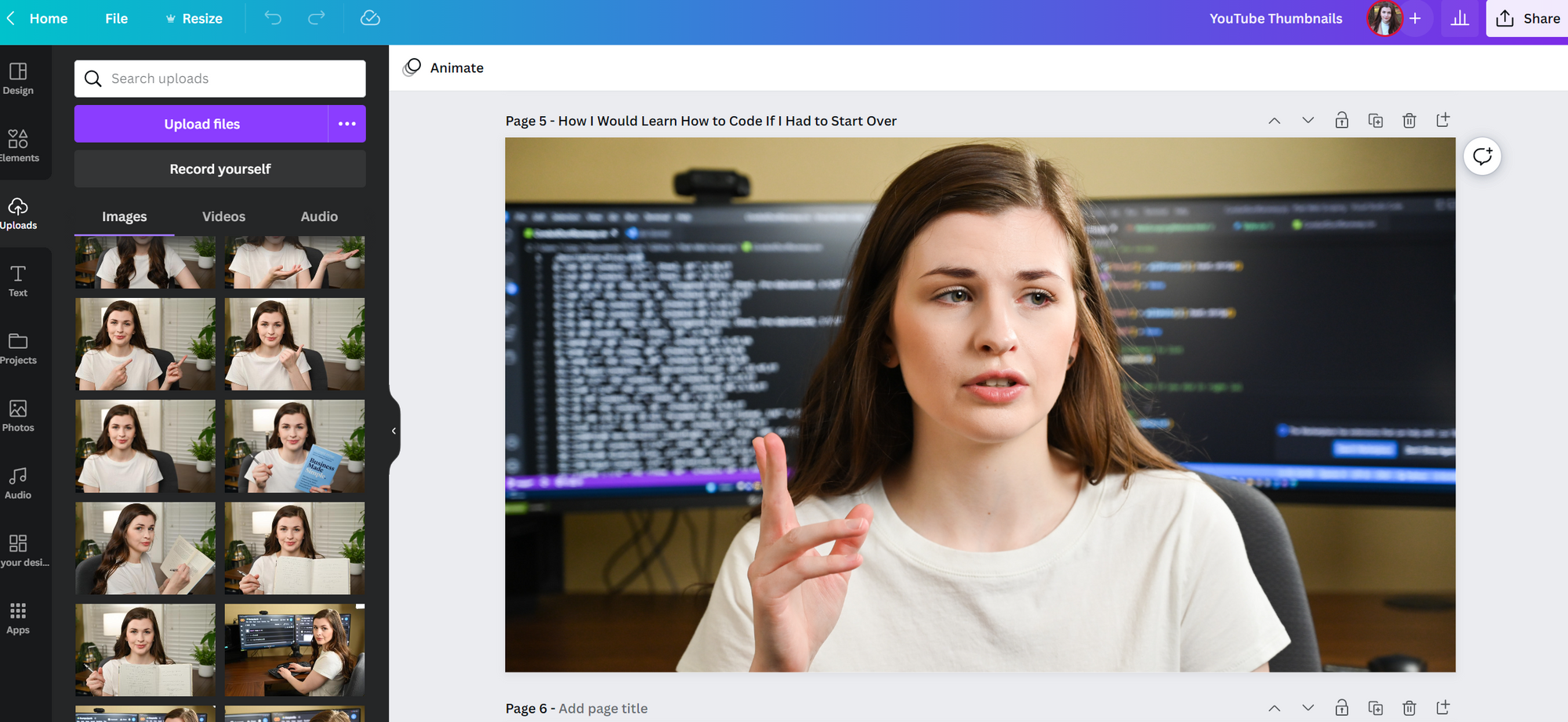Click the search magnifier icon in uploads
Image resolution: width=1568 pixels, height=722 pixels.
(x=93, y=78)
